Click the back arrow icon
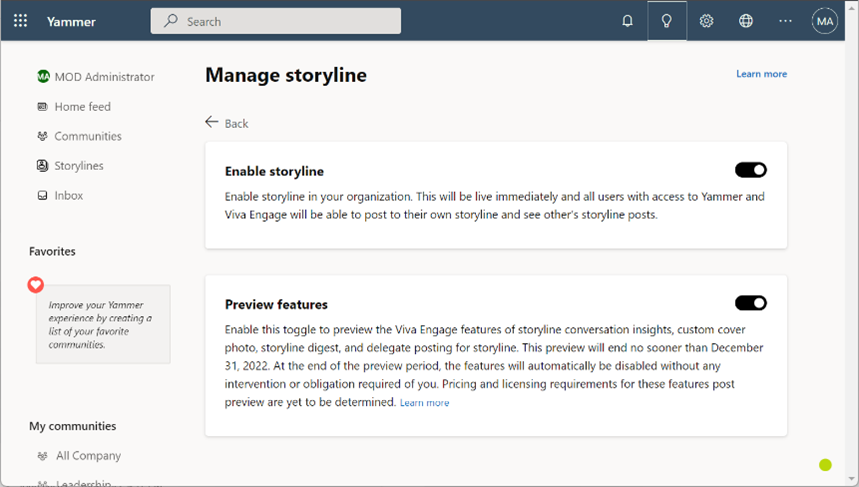Image resolution: width=859 pixels, height=487 pixels. [x=212, y=122]
